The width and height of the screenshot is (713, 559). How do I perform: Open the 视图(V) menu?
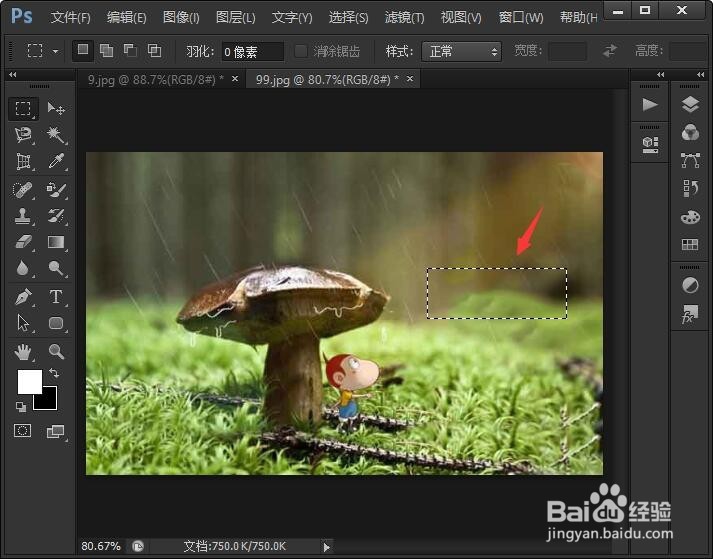coord(461,18)
